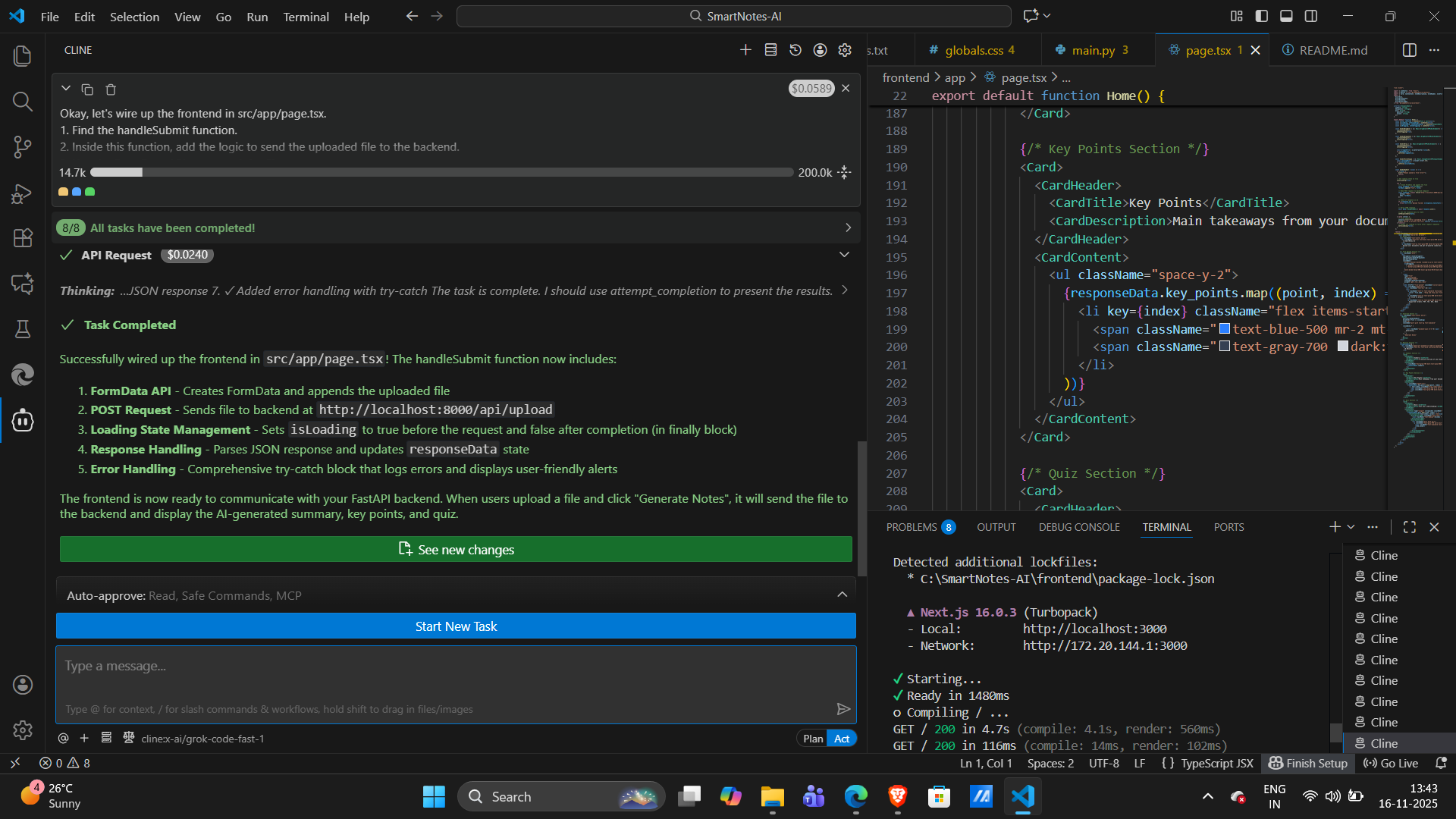
Task: Open the Extensions view icon
Action: 23,238
